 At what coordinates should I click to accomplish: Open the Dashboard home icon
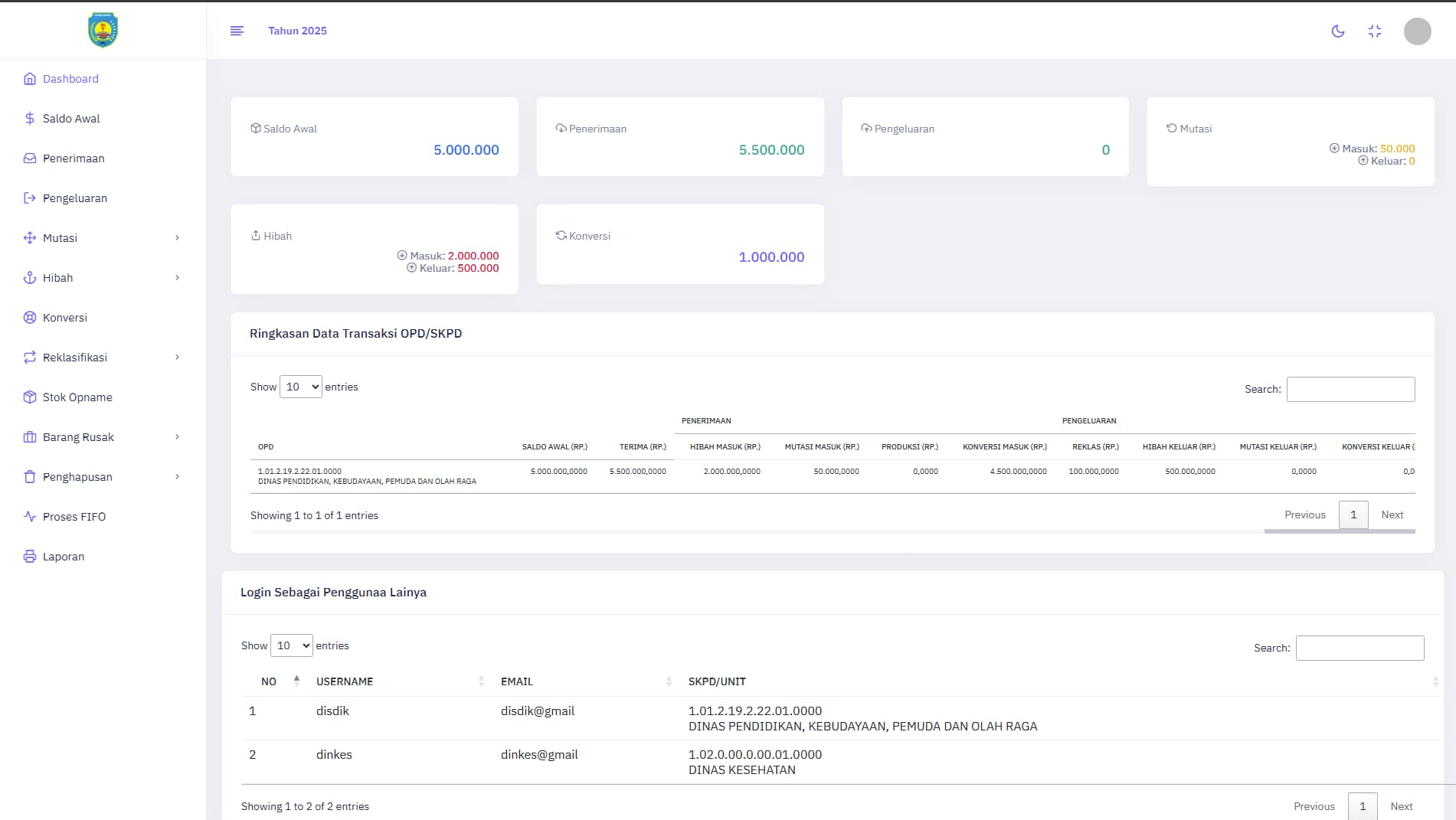[x=30, y=79]
